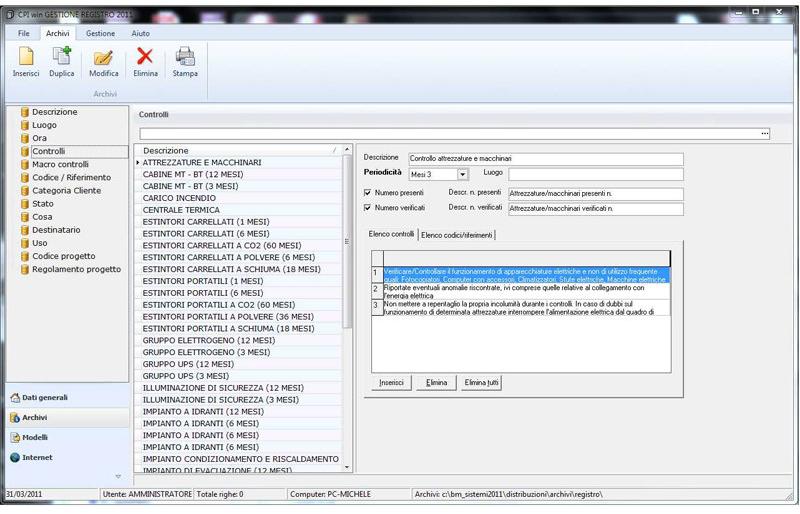Click the description list vertical scrollbar
This screenshot has height=514, width=800.
tap(348, 300)
